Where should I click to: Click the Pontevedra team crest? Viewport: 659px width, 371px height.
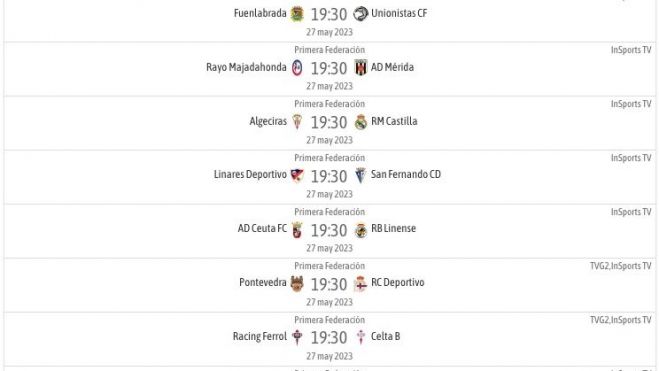tap(297, 284)
